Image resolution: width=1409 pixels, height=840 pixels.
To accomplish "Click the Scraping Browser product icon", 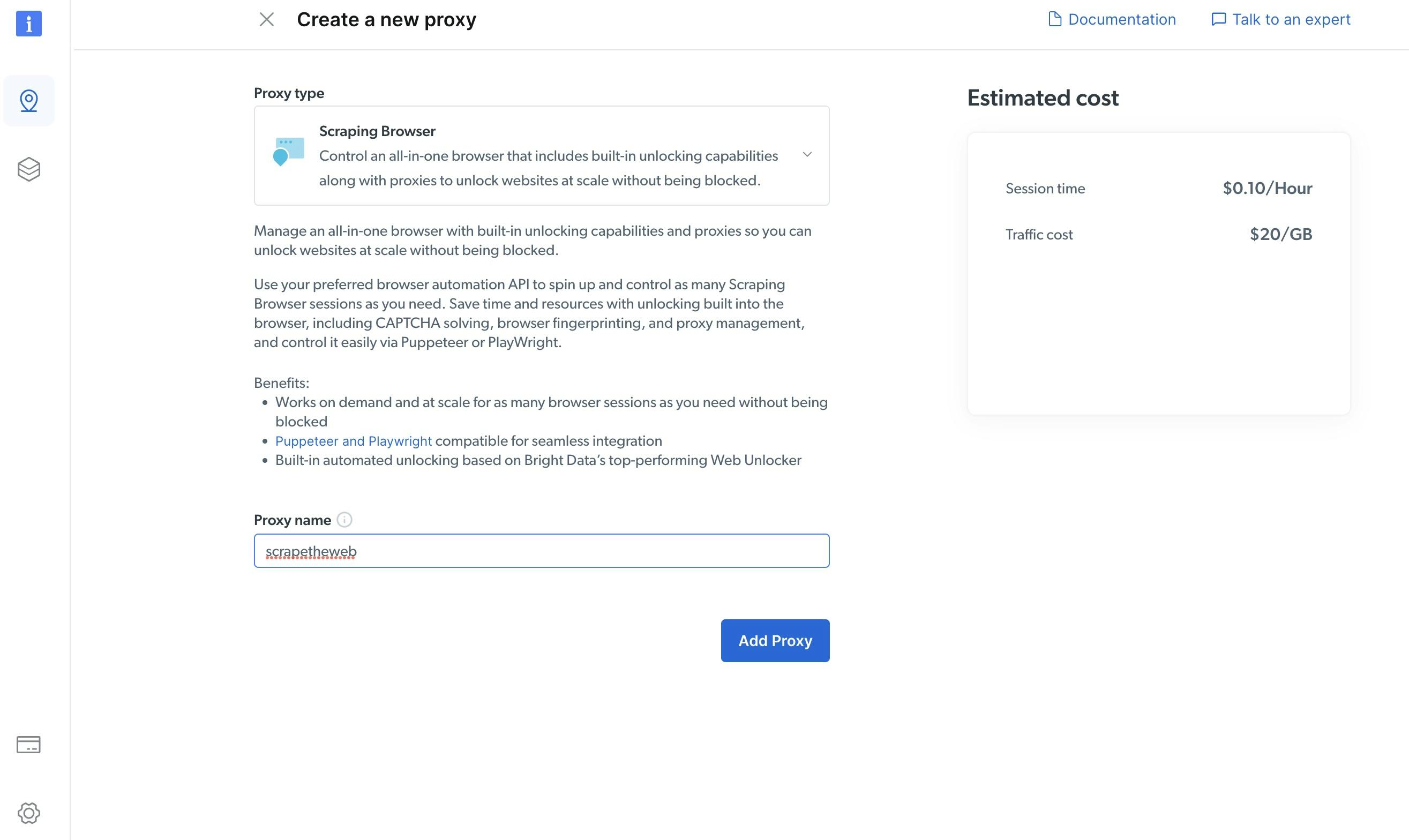I will [x=289, y=152].
